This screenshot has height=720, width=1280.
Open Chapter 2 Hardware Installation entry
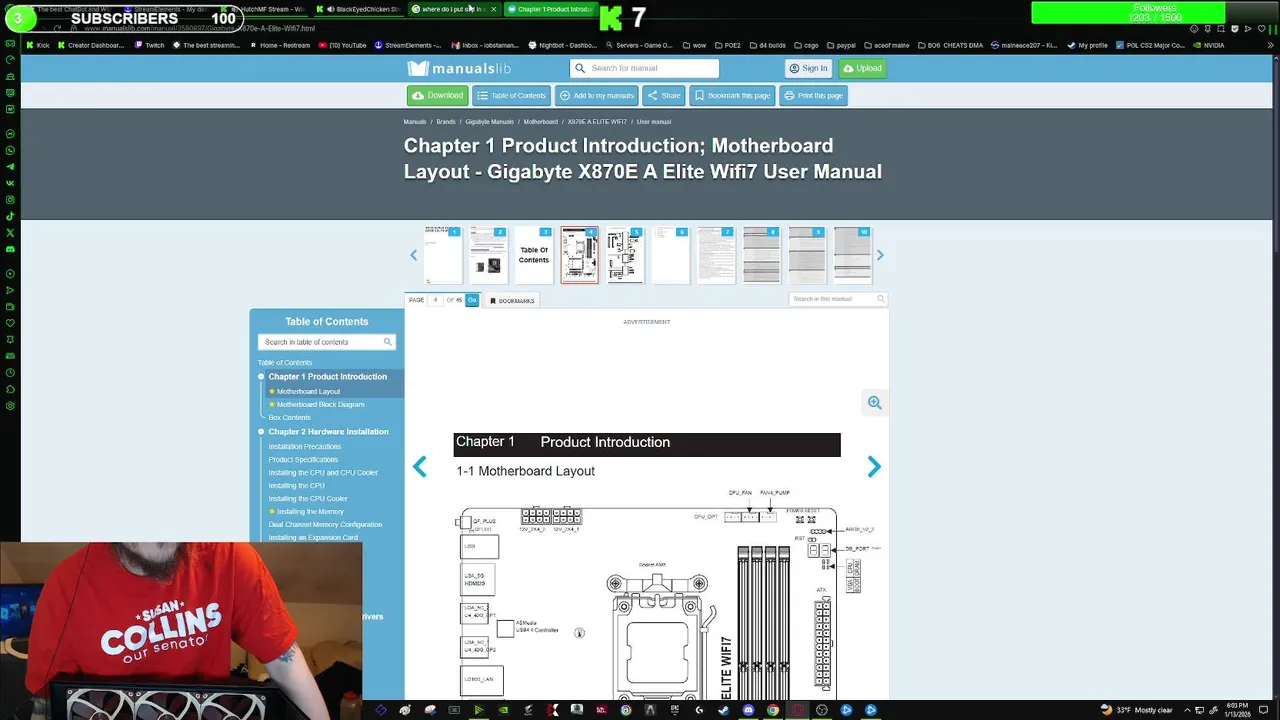[328, 432]
